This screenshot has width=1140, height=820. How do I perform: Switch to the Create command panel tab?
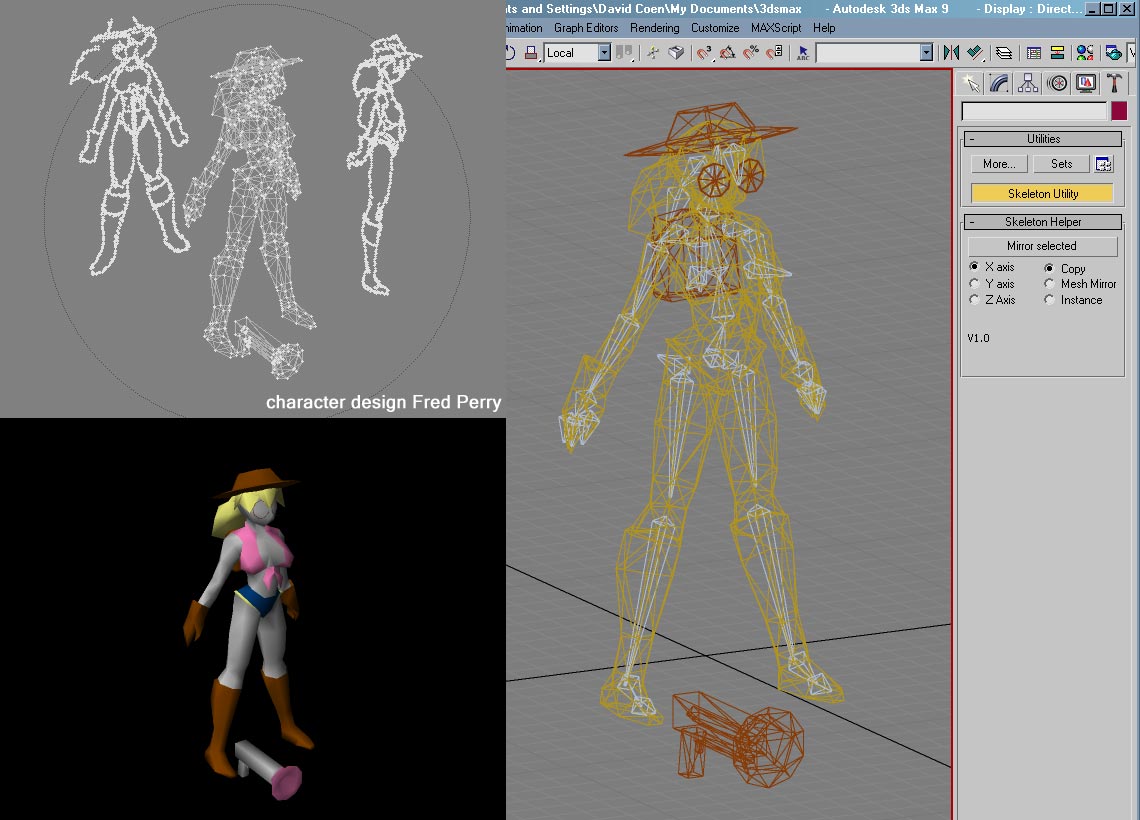tap(971, 84)
